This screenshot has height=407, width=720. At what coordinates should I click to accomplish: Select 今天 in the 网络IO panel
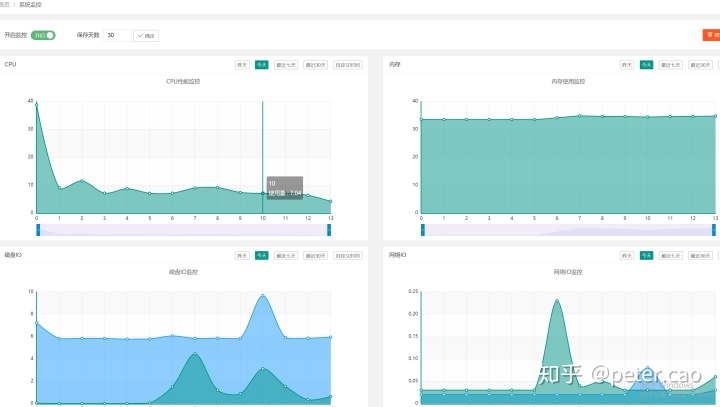pos(646,256)
